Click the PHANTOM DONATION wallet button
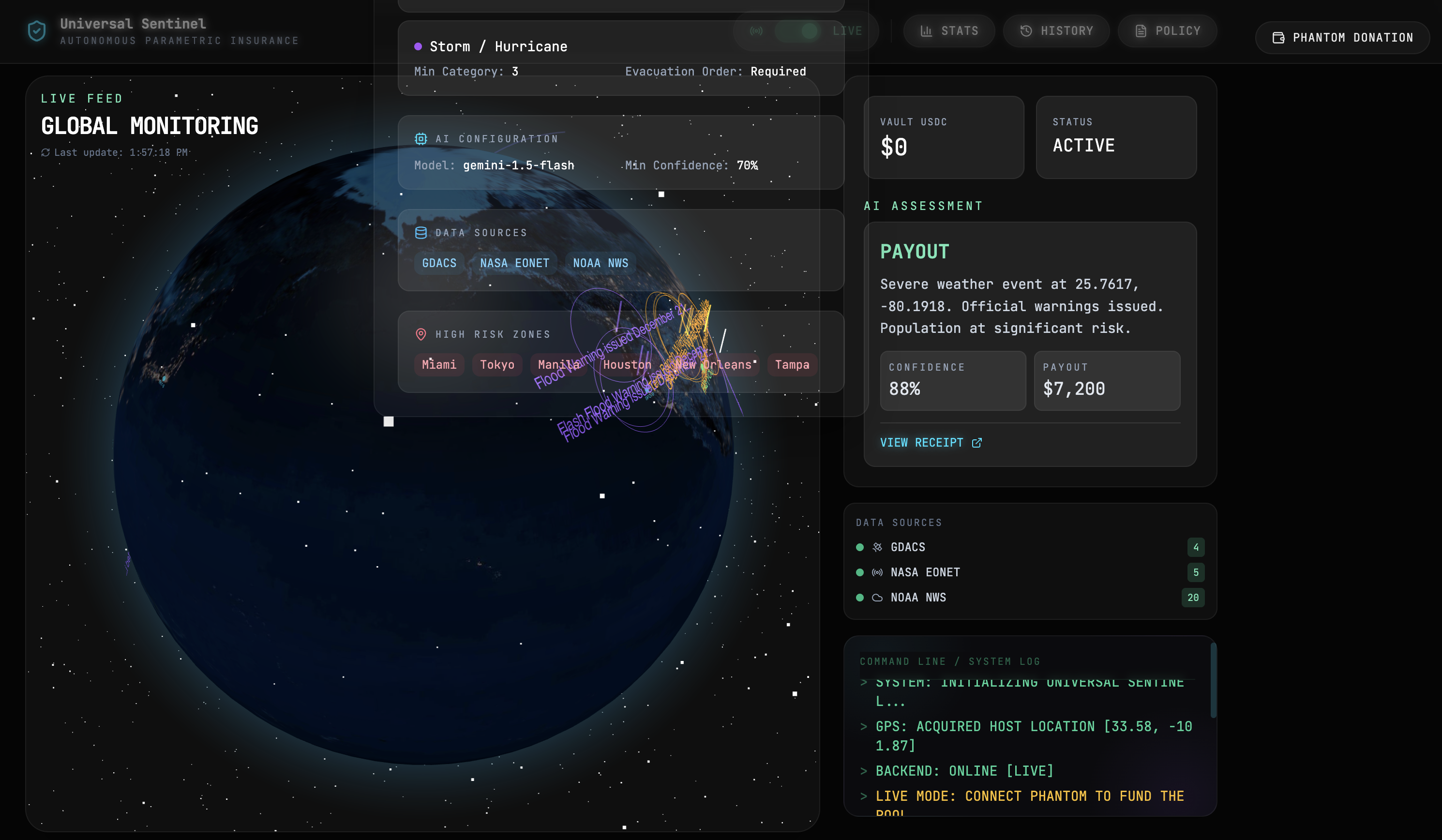 click(1342, 38)
